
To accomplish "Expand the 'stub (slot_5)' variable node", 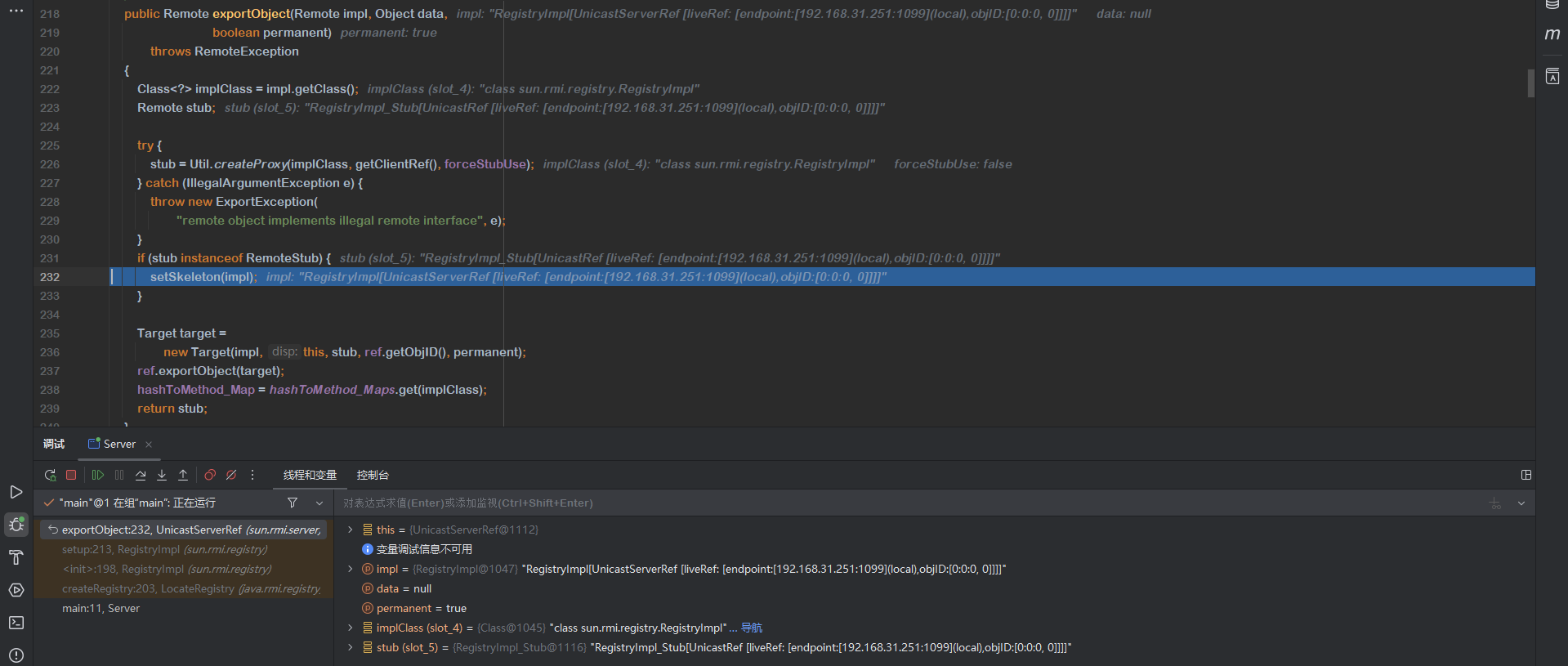I will point(351,647).
